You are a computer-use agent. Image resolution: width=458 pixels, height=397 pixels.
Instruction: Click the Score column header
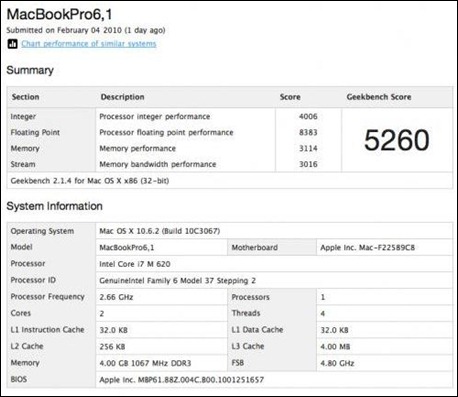290,97
